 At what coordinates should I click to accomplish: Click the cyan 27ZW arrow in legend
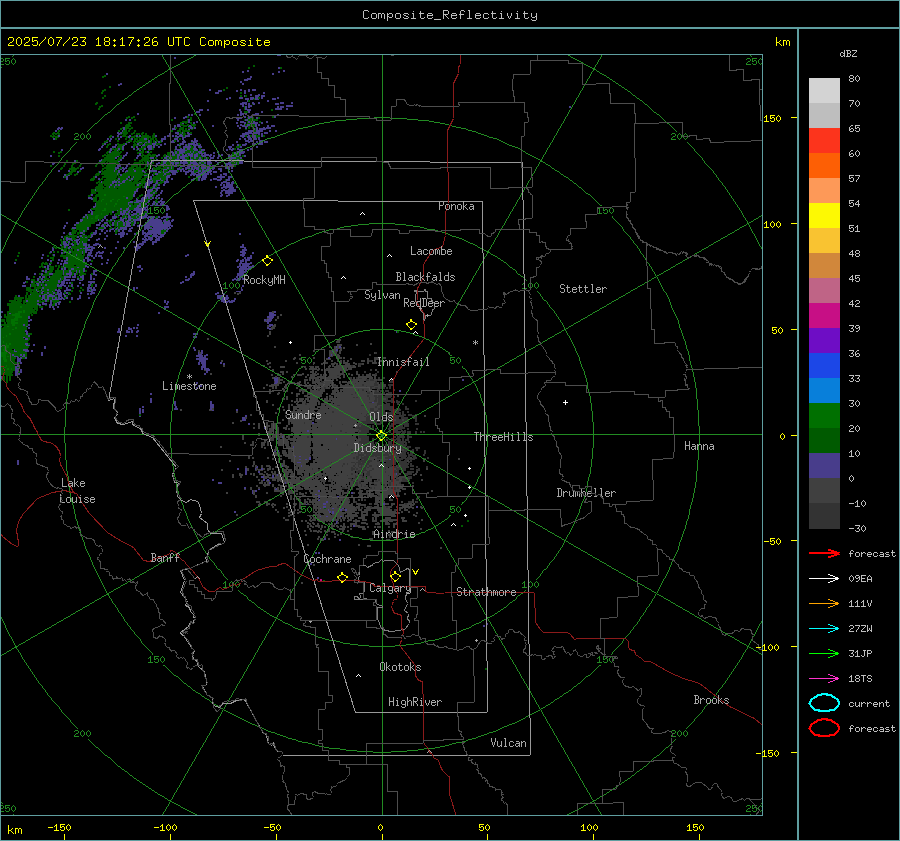[x=824, y=629]
